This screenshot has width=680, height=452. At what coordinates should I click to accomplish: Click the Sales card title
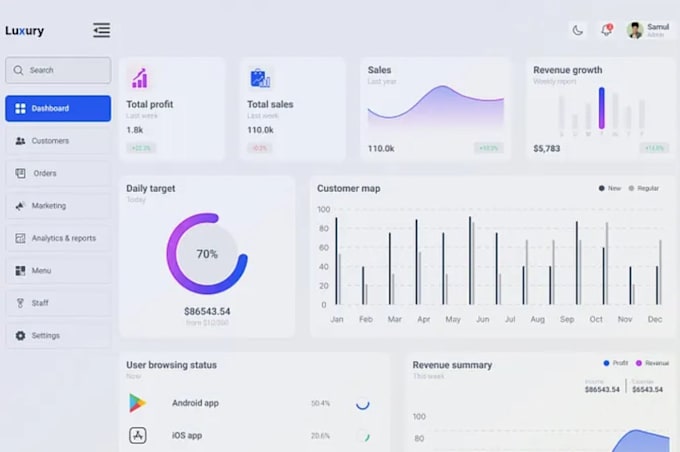point(379,70)
